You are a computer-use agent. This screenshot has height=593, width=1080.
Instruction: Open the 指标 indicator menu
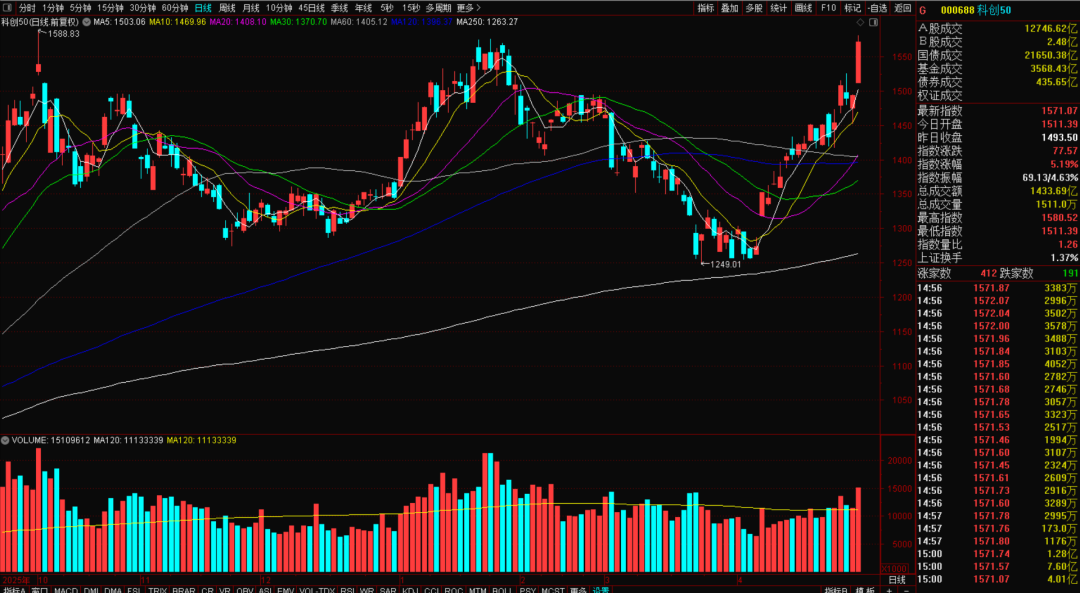click(x=706, y=8)
